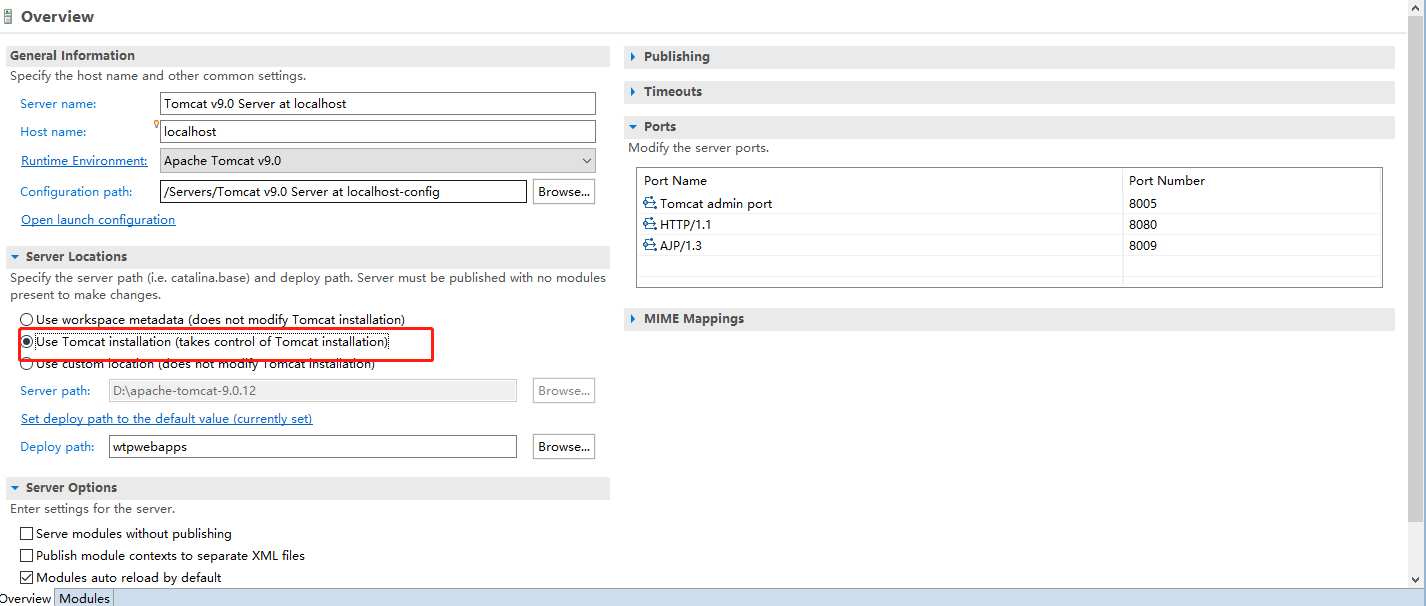
Task: Check Publish module contexts to separate XML files
Action: click(27, 555)
